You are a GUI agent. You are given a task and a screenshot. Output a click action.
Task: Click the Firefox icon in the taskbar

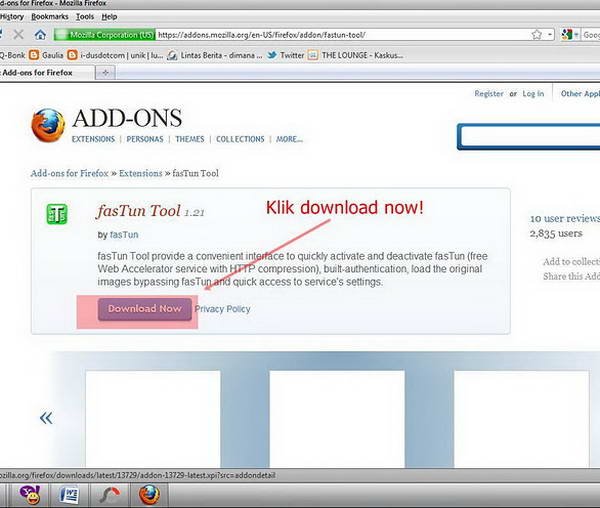149,493
